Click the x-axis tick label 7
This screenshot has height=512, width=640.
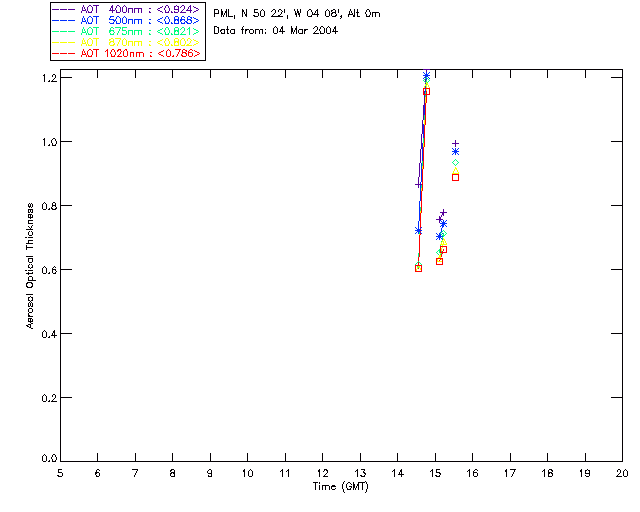coord(135,473)
